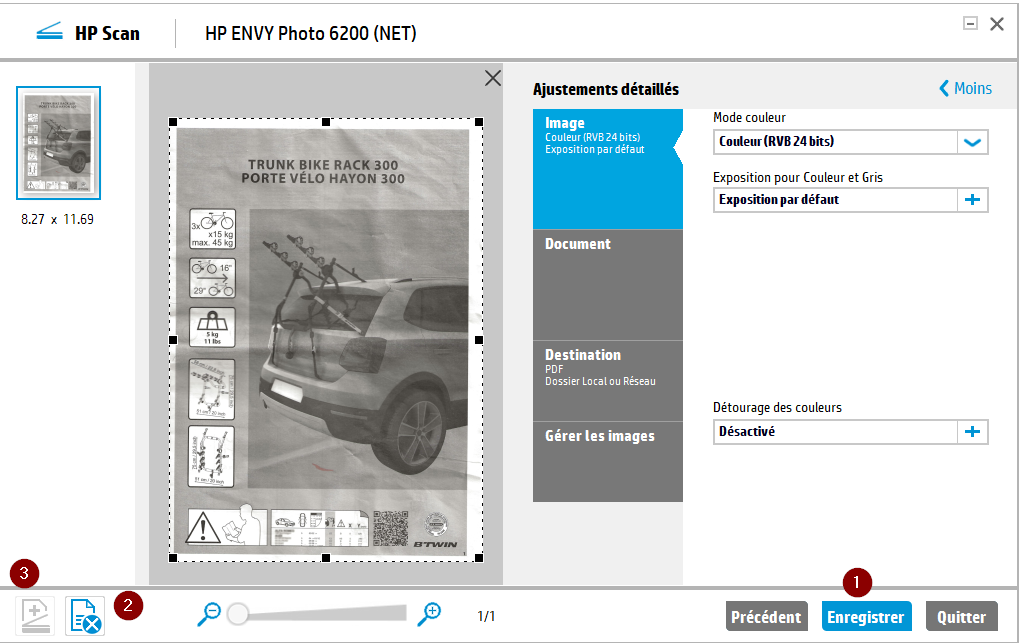Expand Détourage des couleurs Désactivé plus

click(972, 432)
